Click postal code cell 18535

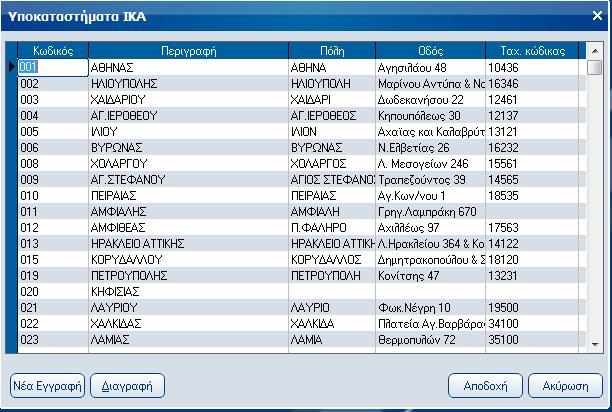click(x=532, y=195)
